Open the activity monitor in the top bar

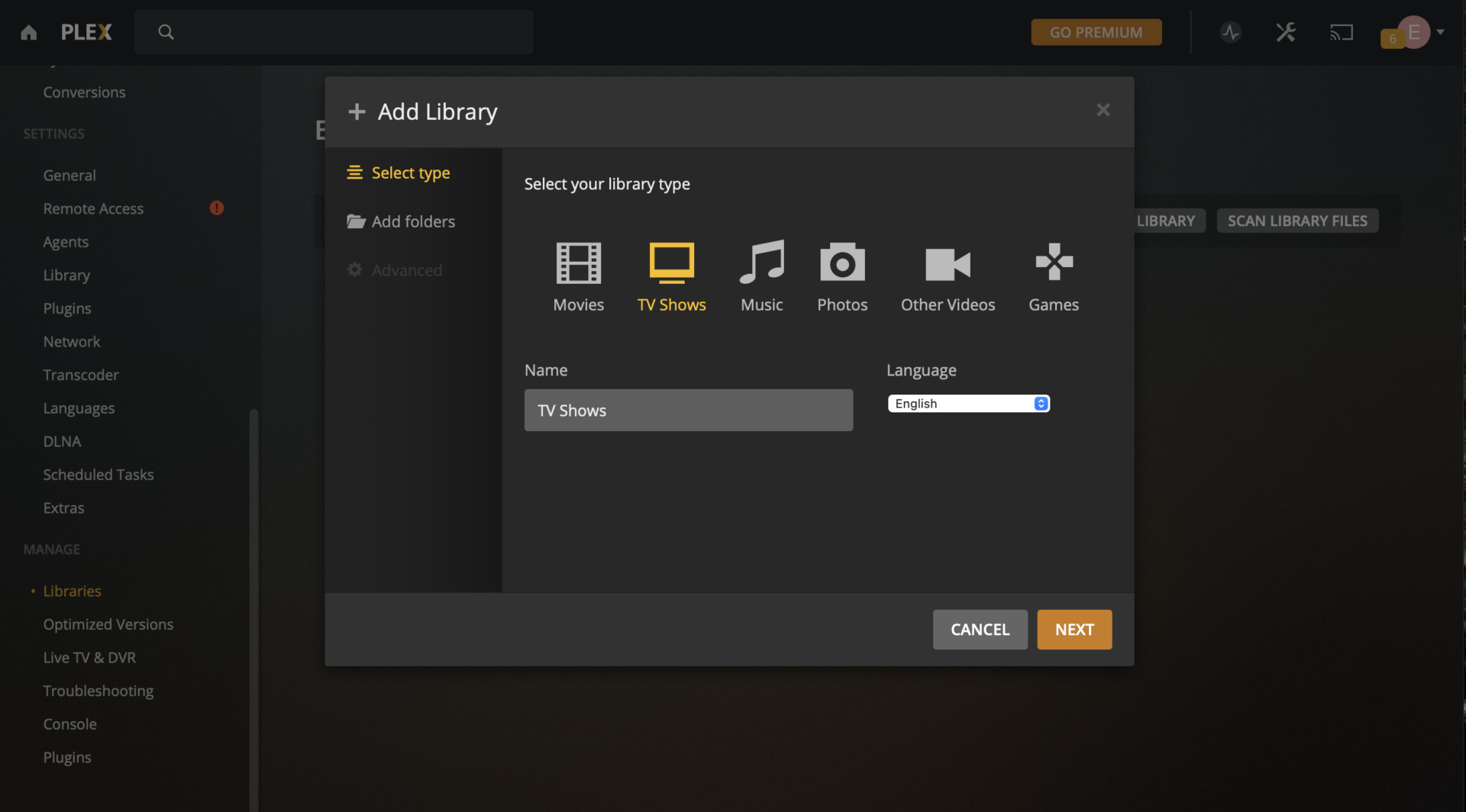tap(1230, 32)
